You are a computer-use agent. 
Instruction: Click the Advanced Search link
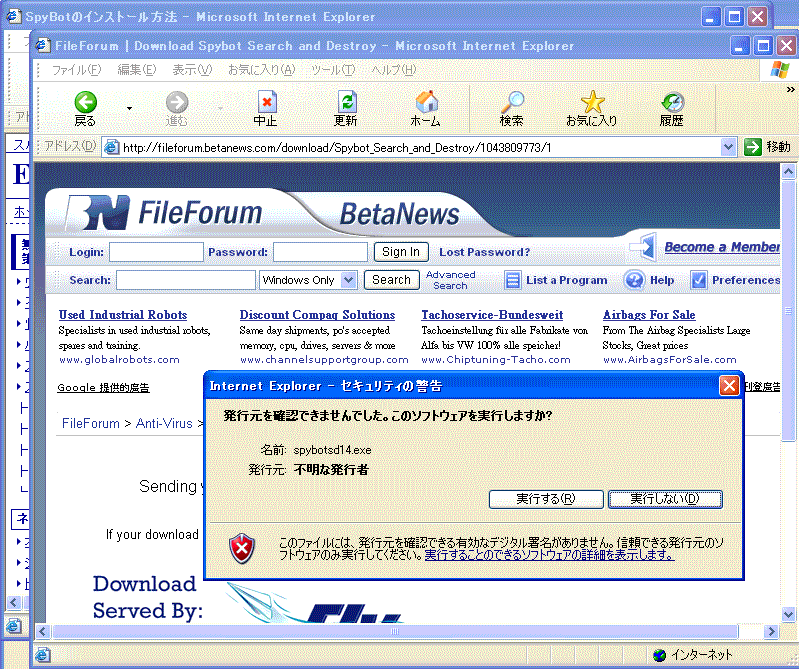point(450,280)
